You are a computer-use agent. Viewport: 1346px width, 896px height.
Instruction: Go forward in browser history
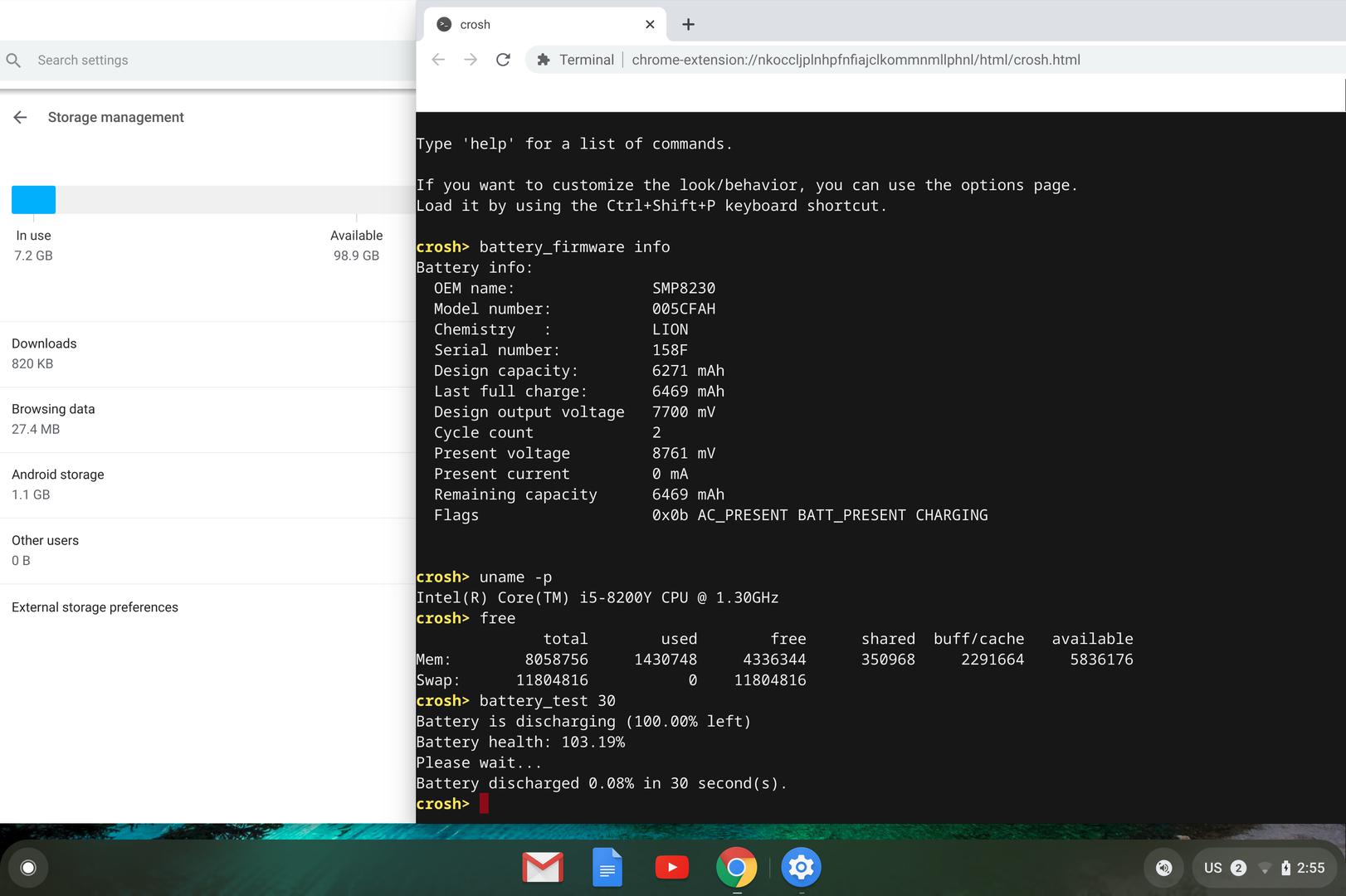(471, 60)
